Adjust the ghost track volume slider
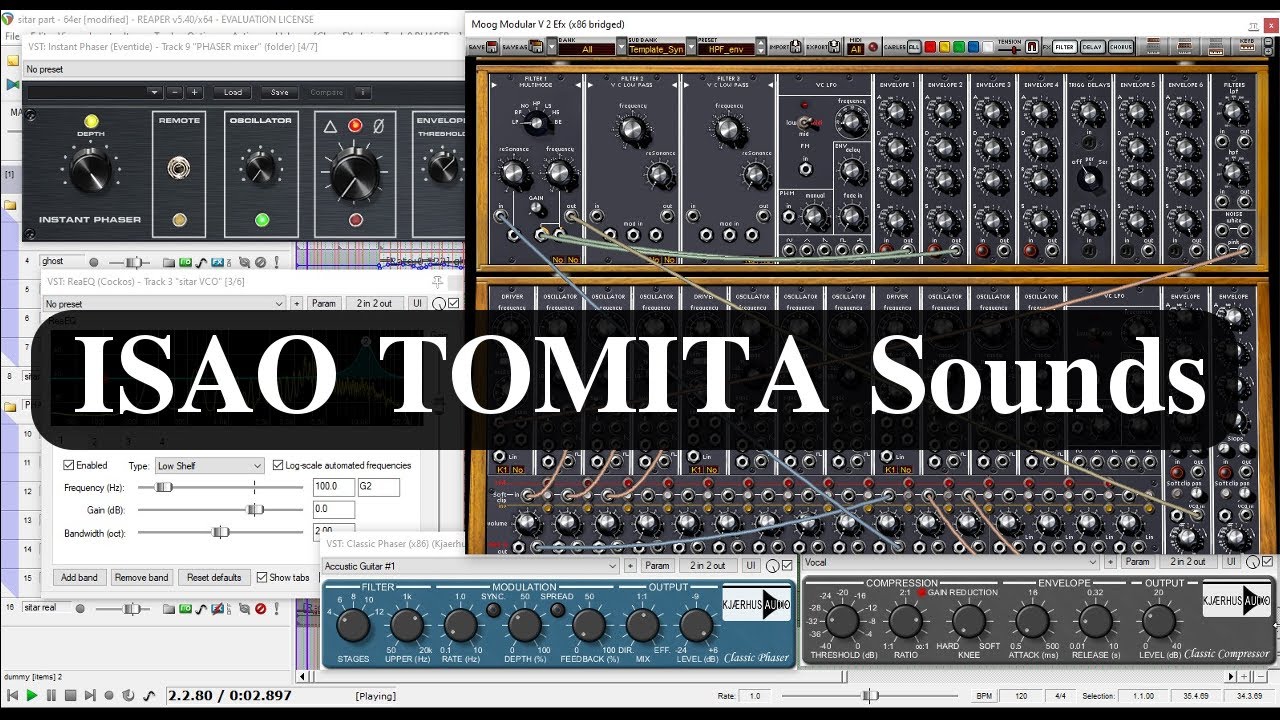Viewport: 1280px width, 720px height. (134, 262)
